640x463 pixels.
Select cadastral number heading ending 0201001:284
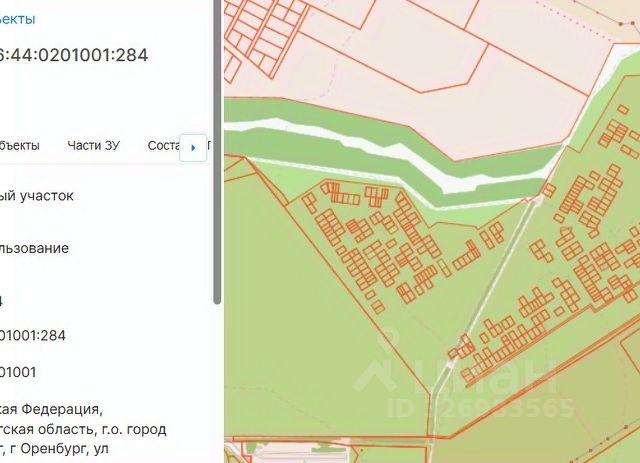click(x=74, y=55)
